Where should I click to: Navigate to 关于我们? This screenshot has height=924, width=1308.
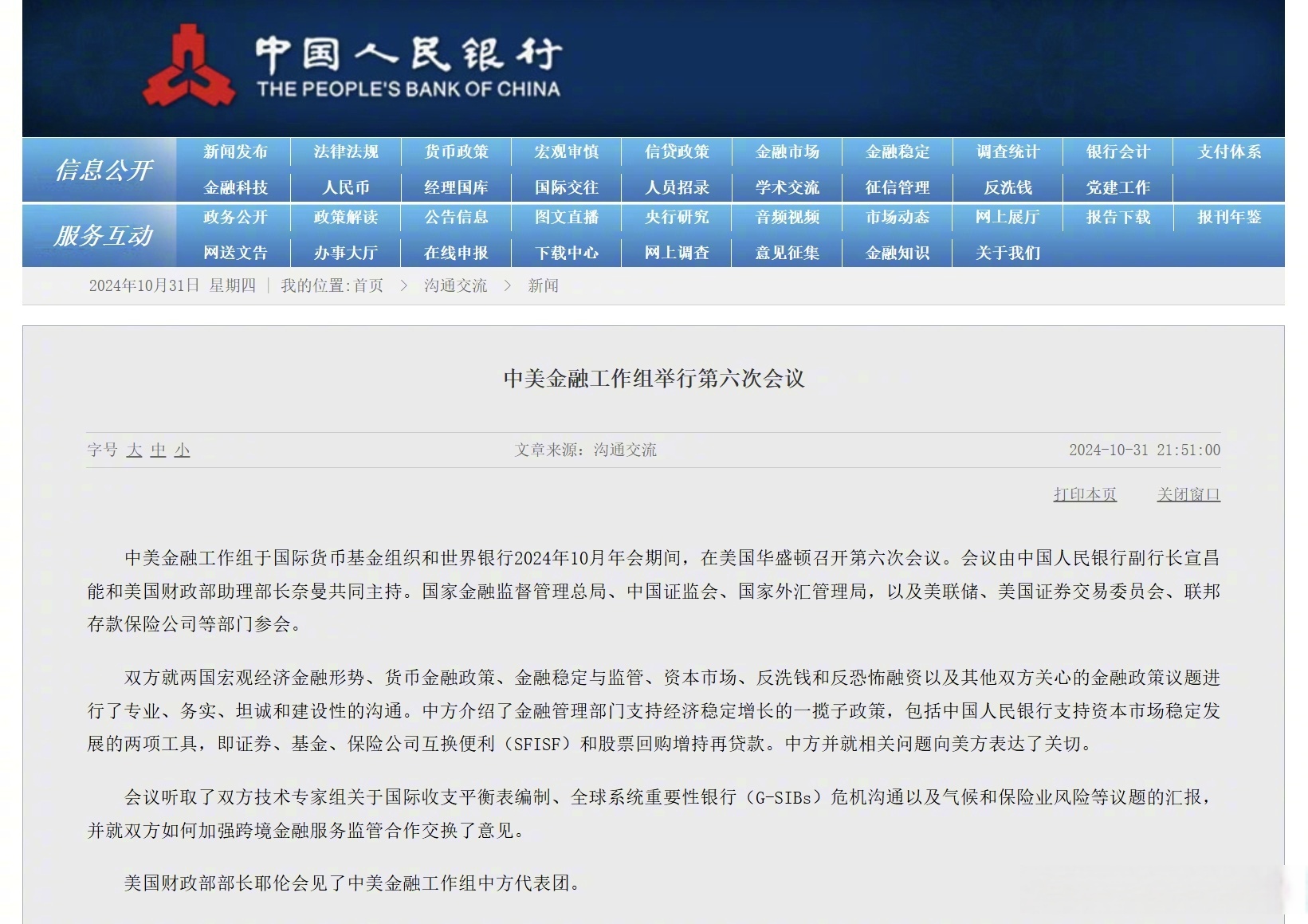[1007, 253]
